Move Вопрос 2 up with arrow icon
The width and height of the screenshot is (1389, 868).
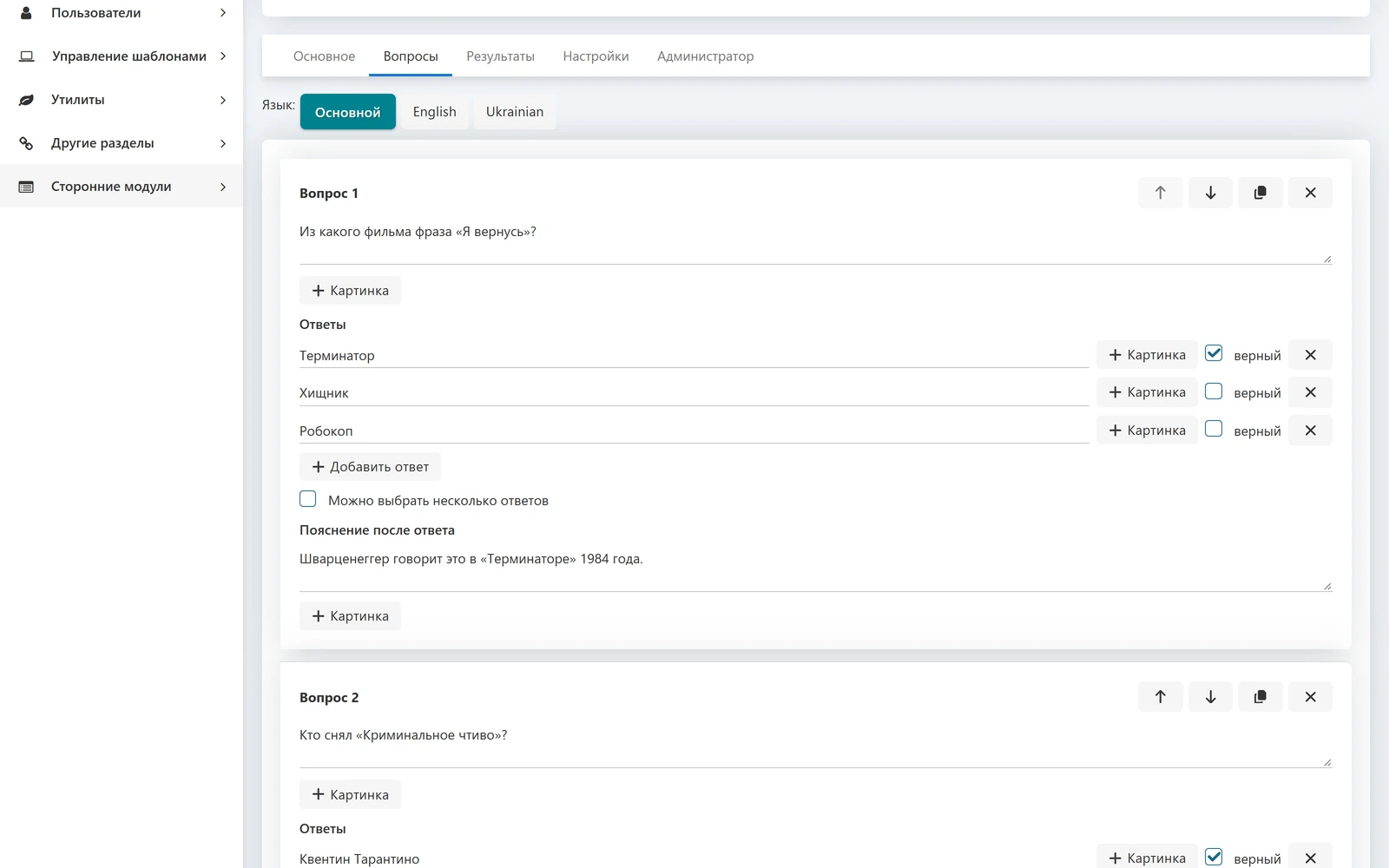tap(1160, 697)
